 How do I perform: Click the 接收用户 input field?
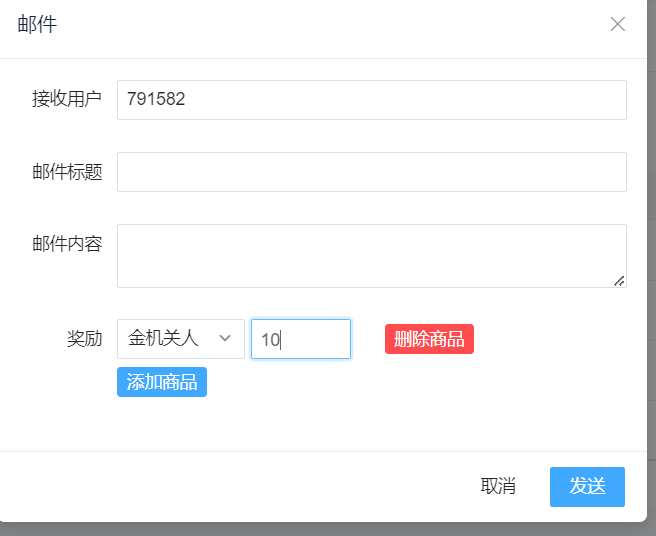(371, 100)
